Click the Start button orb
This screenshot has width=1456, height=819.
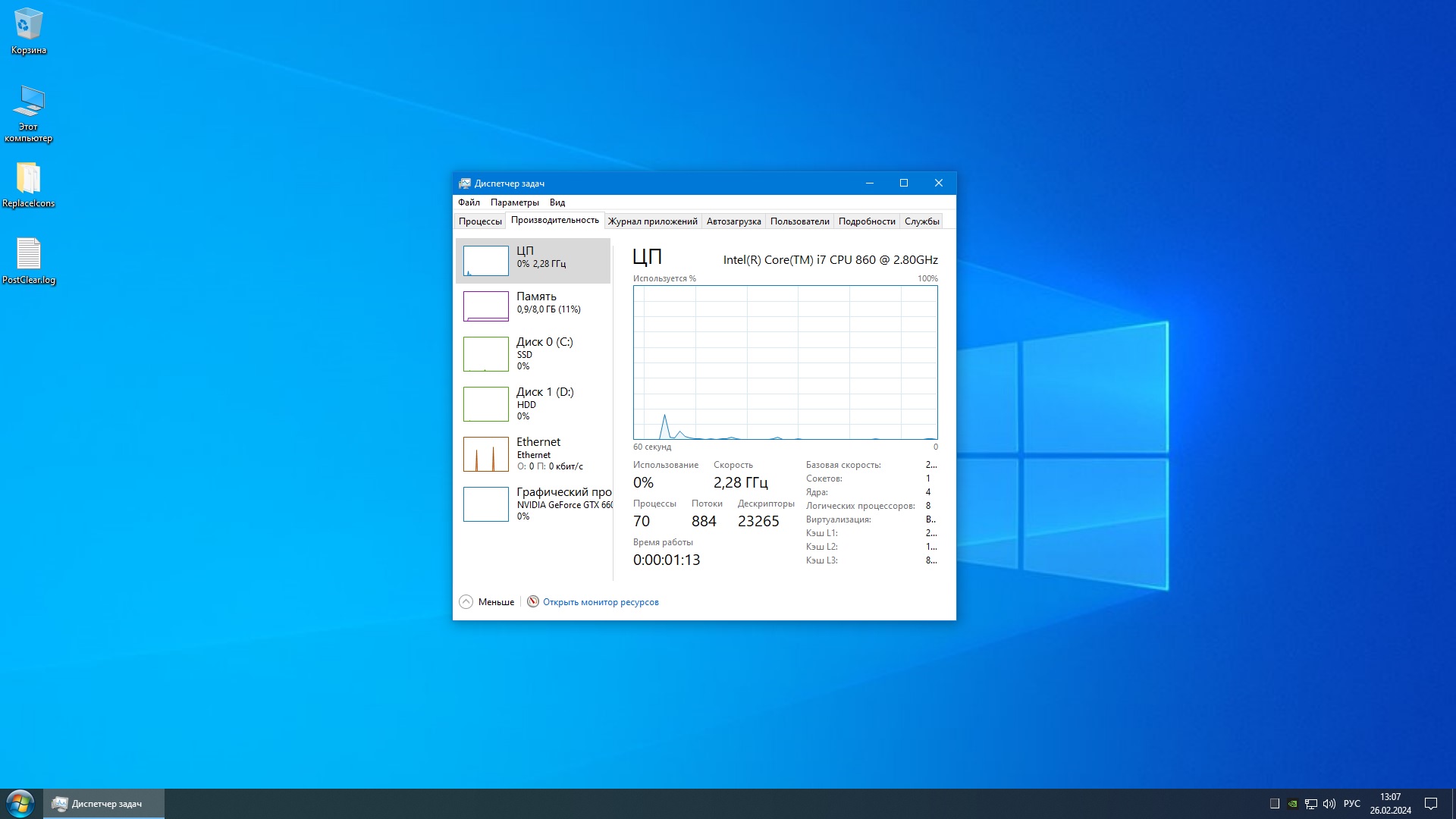20,804
